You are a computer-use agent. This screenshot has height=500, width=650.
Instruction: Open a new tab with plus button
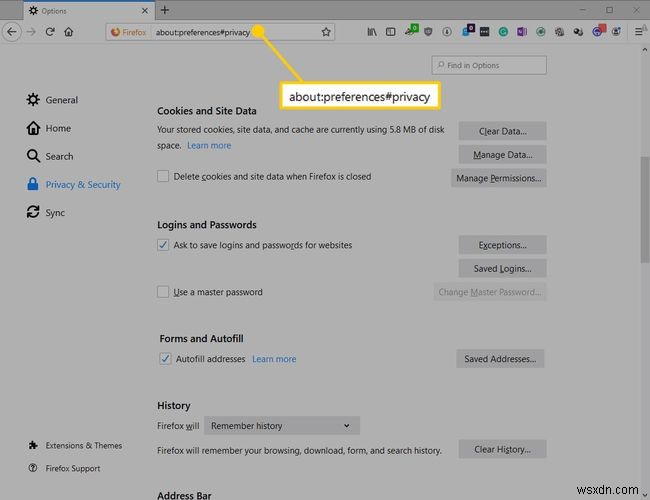click(x=165, y=10)
